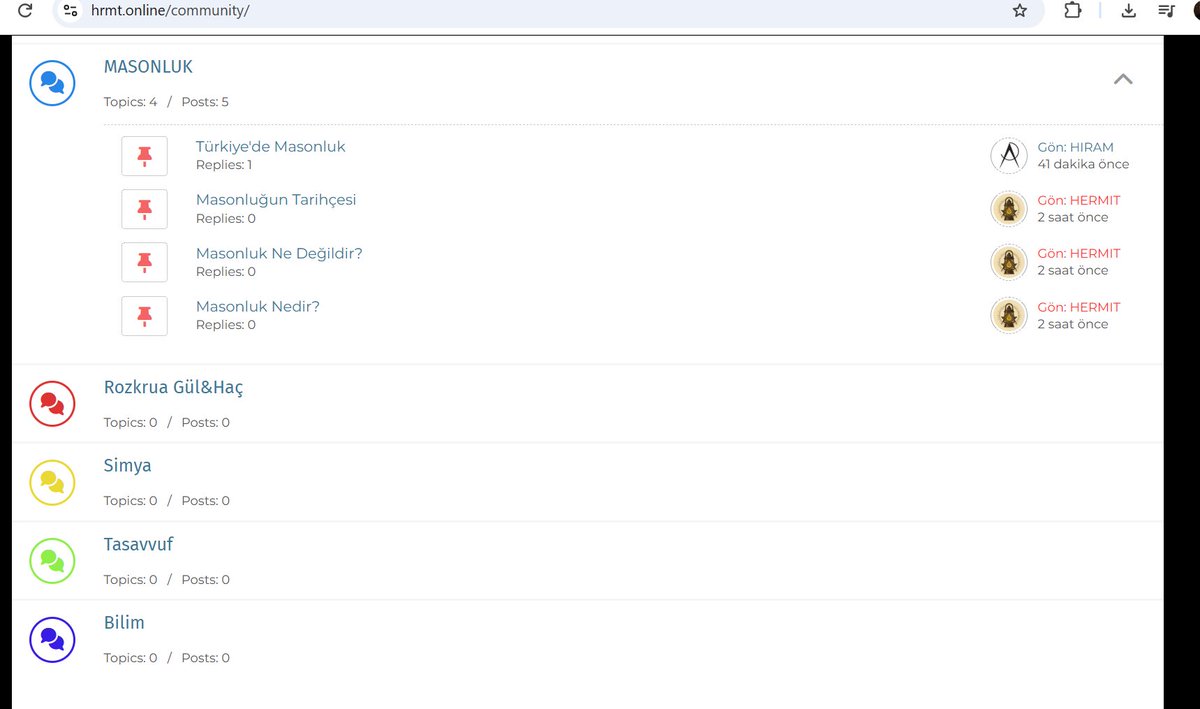Click 'Topics: 4' under MASONLUK
This screenshot has height=709, width=1200.
tap(131, 102)
